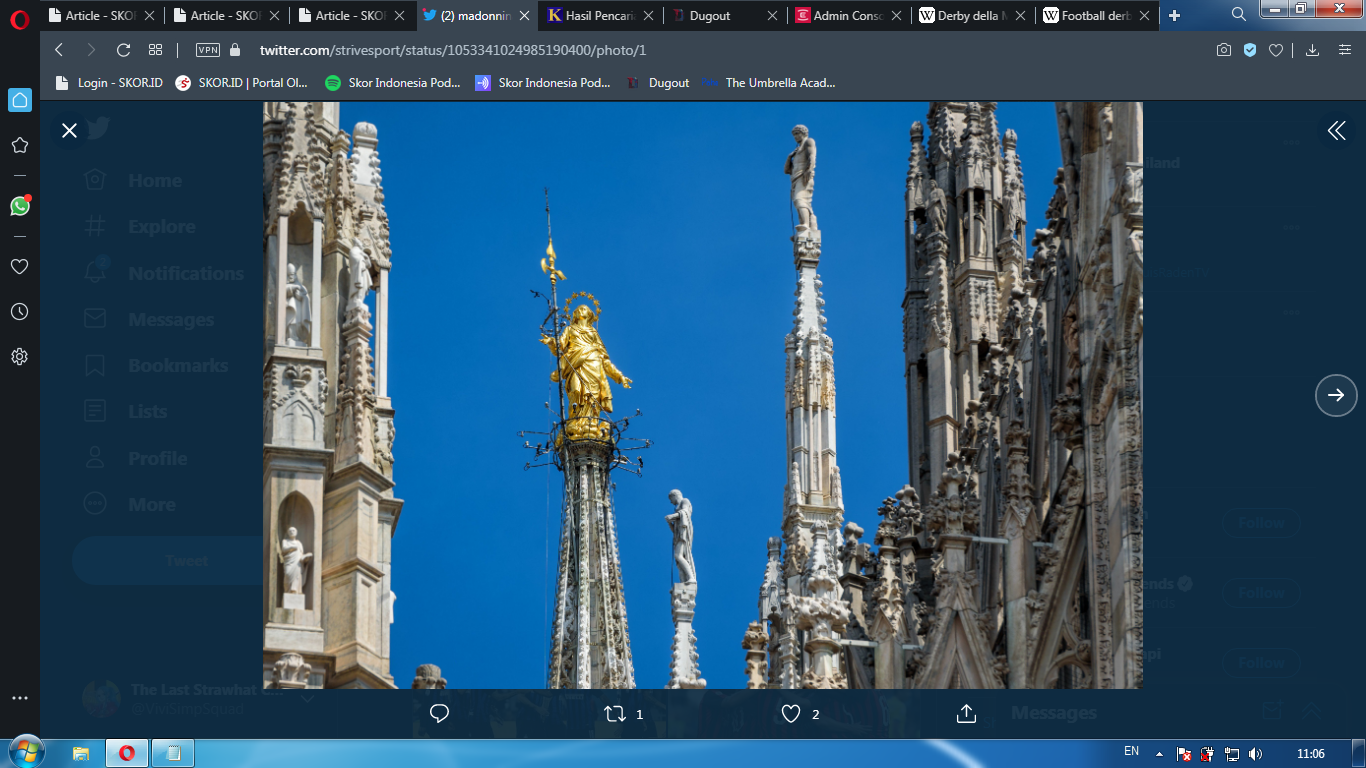Switch to Hasil Pencarian tab
Image resolution: width=1366 pixels, height=768 pixels.
[x=601, y=16]
